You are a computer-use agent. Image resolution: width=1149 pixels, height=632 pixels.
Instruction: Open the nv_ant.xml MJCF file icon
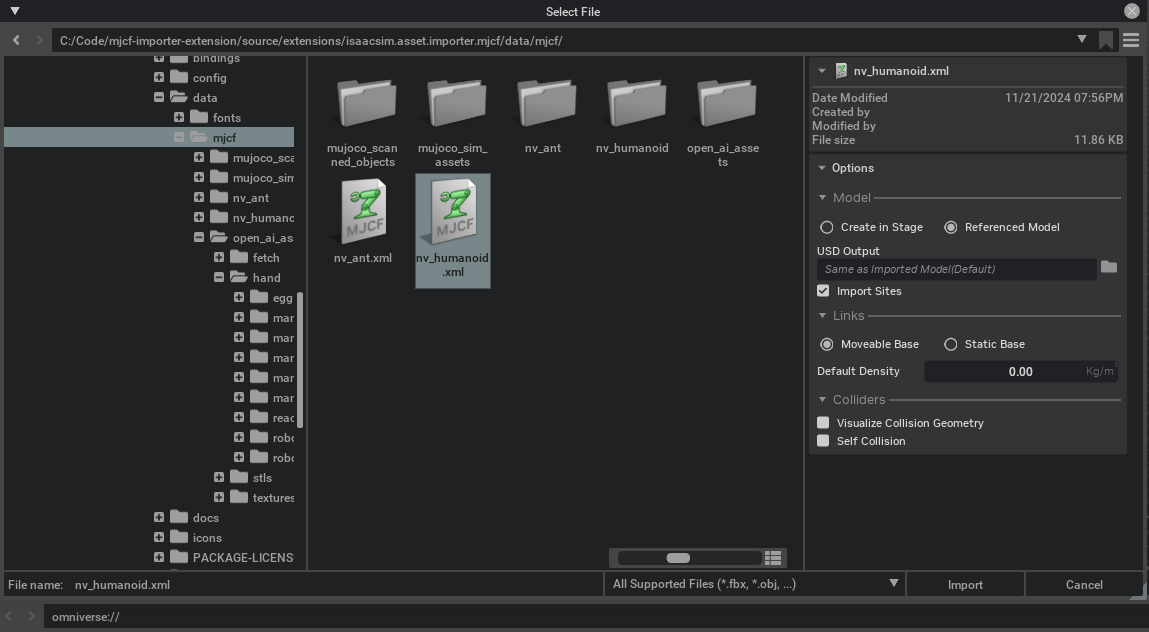click(x=360, y=212)
